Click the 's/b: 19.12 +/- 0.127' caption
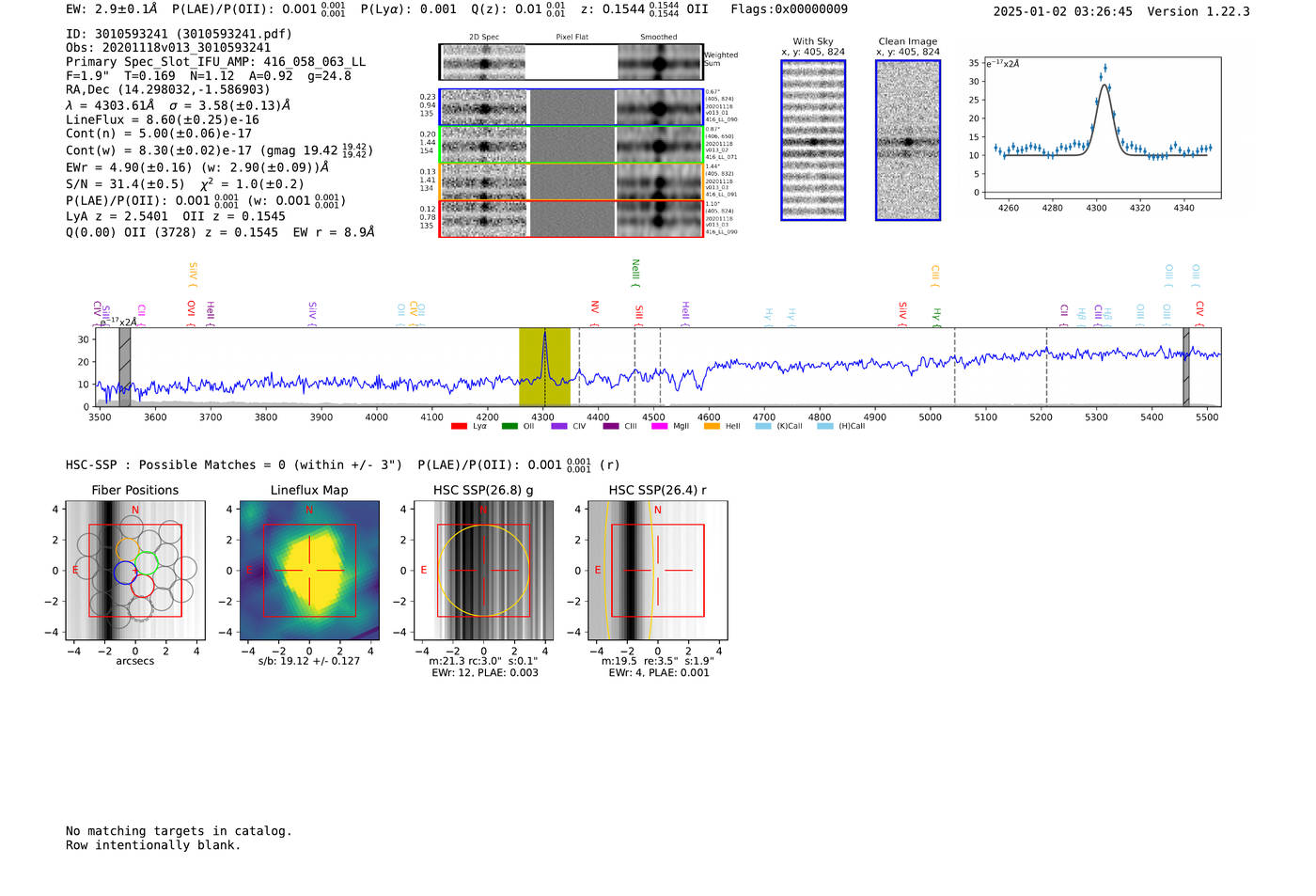The height and width of the screenshot is (896, 1316). click(x=309, y=661)
